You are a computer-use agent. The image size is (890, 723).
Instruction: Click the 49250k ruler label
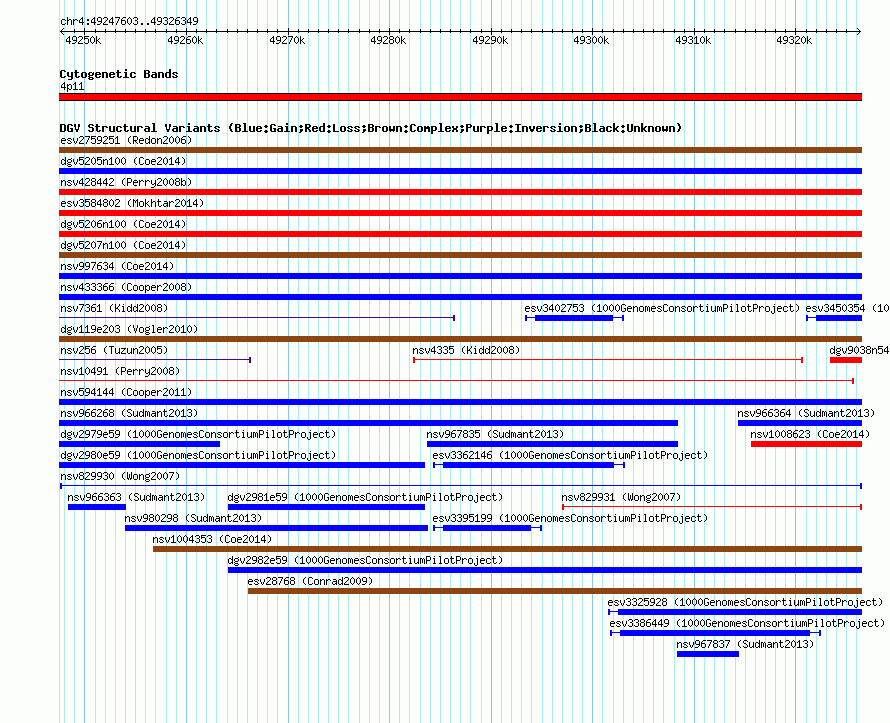(83, 40)
